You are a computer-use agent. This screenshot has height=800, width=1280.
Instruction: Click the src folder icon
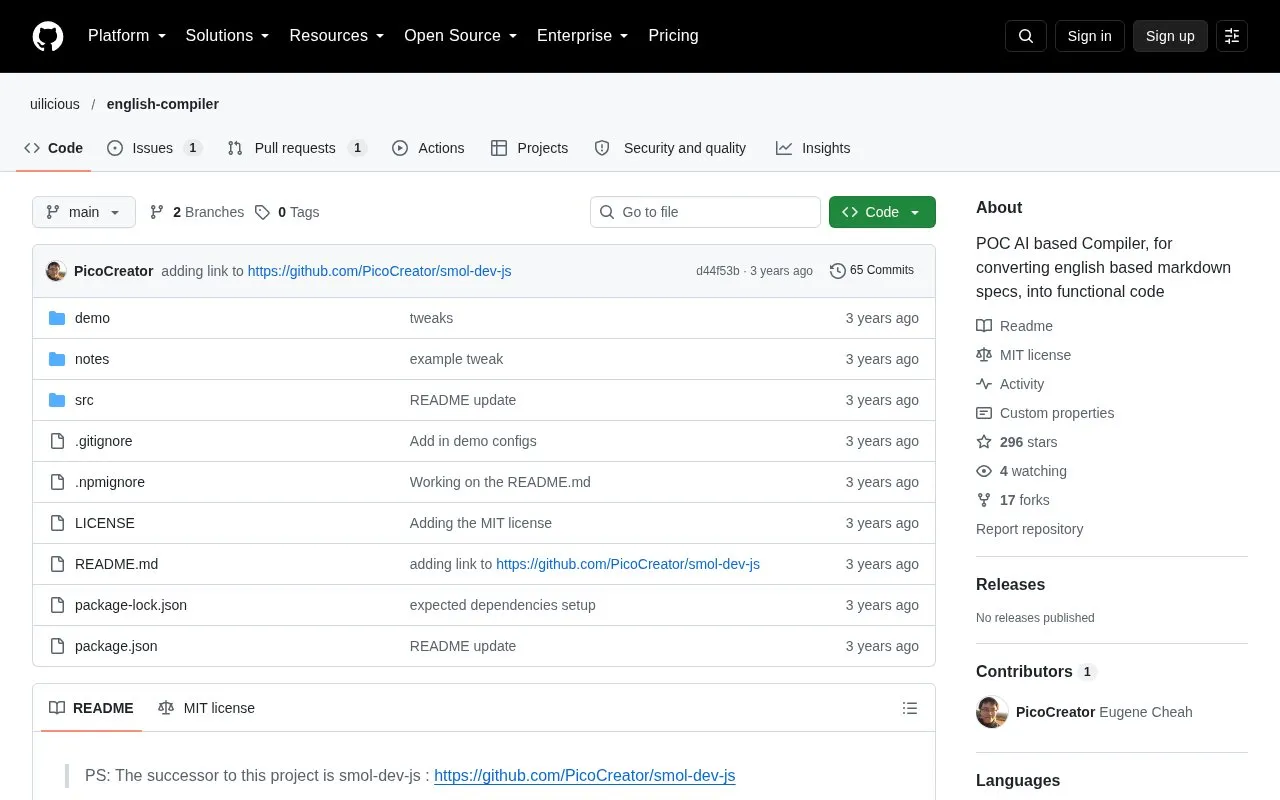(x=57, y=400)
